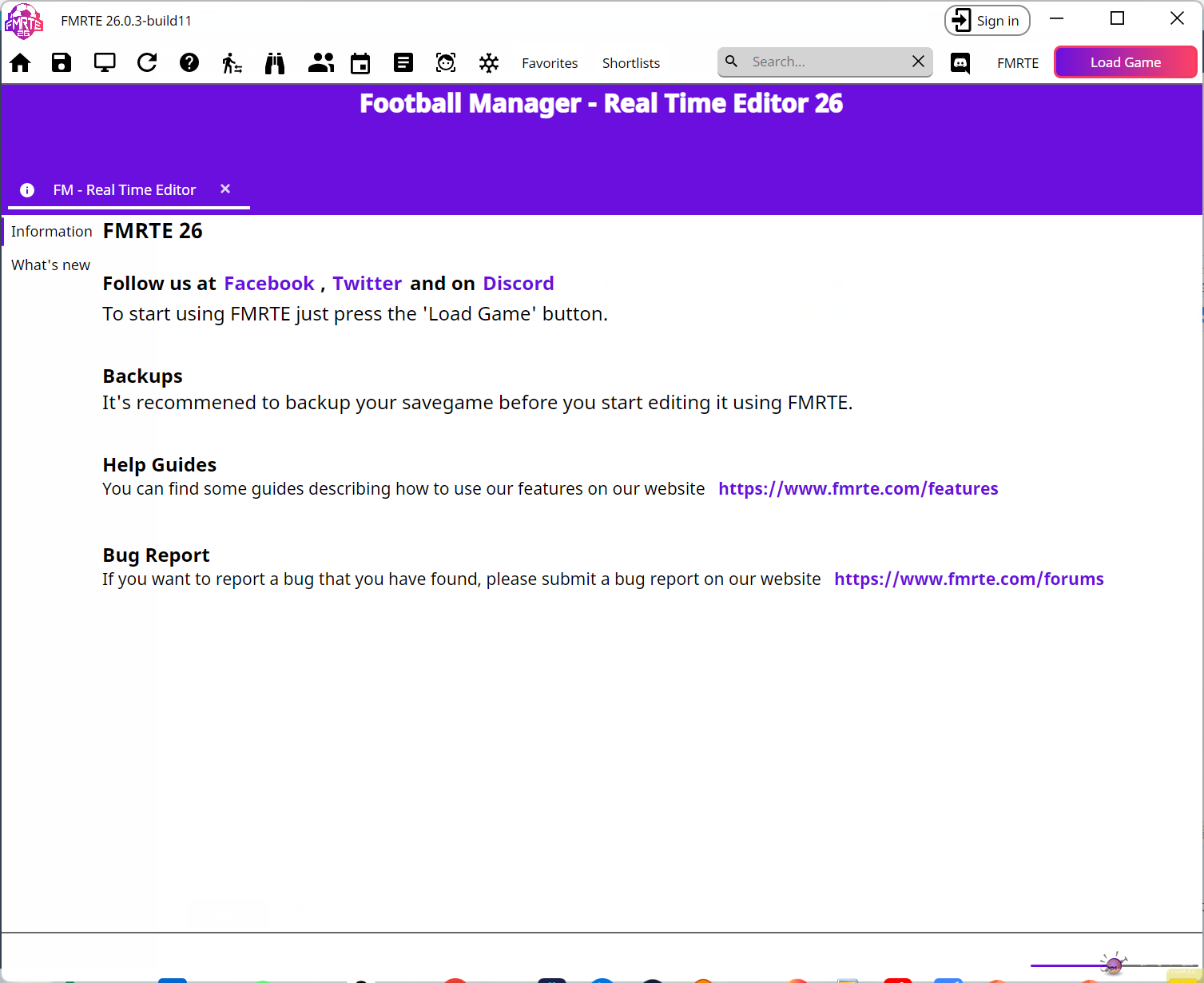This screenshot has width=1204, height=983.
Task: Open the Shortlists menu
Action: [630, 63]
